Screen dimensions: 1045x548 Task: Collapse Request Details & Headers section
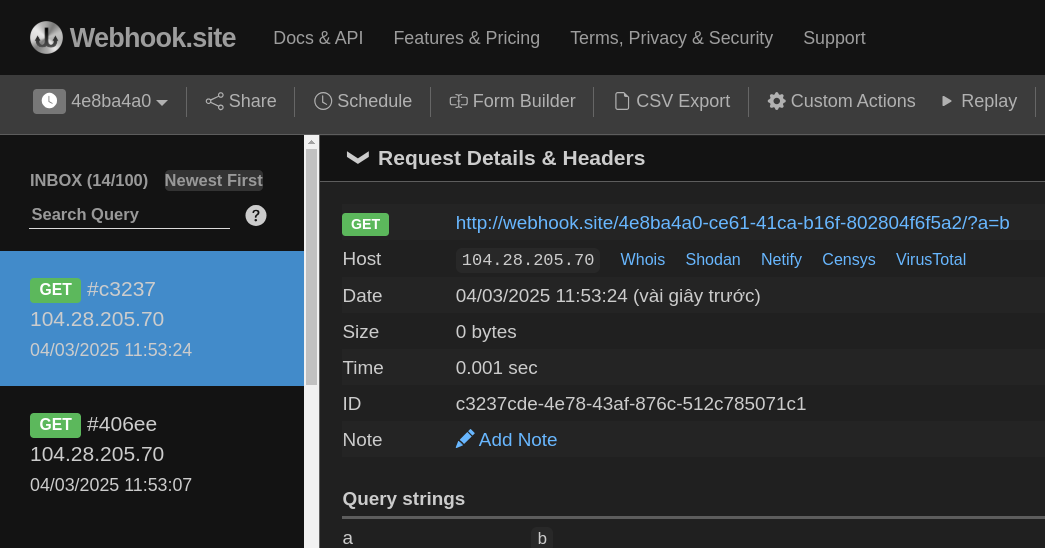(x=357, y=158)
